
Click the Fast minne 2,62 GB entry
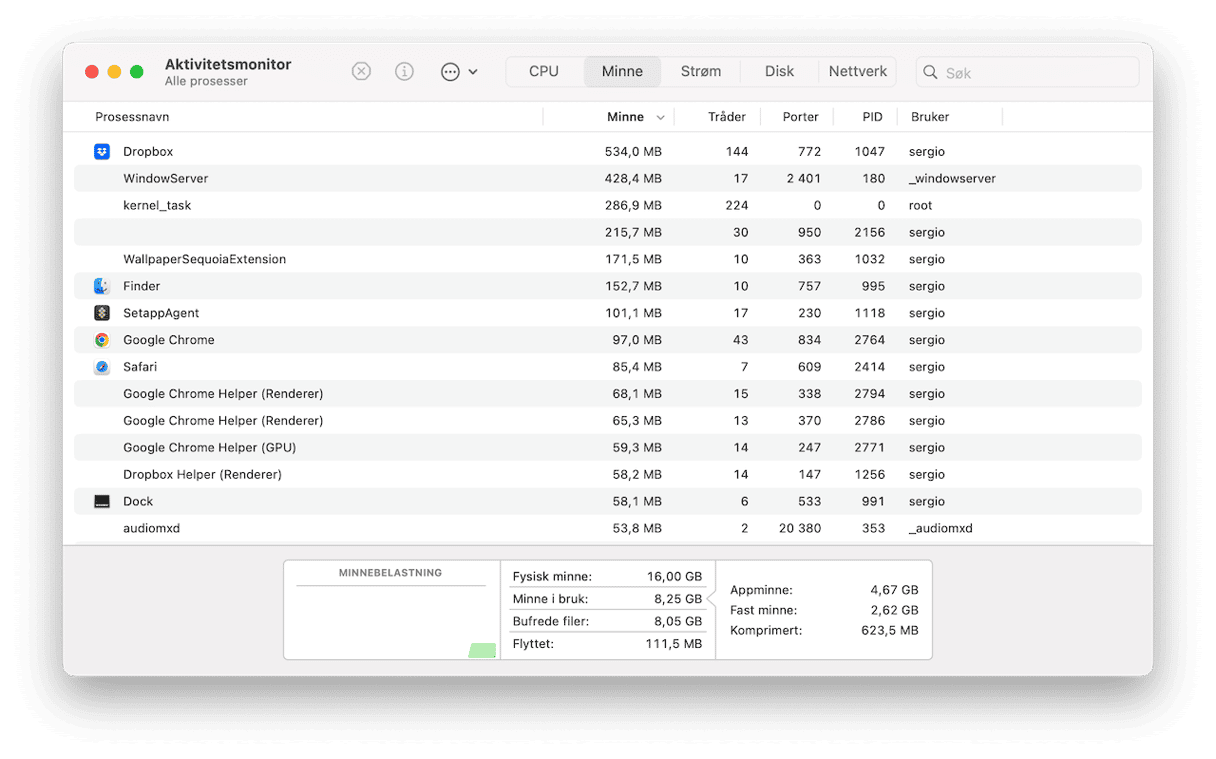click(824, 610)
